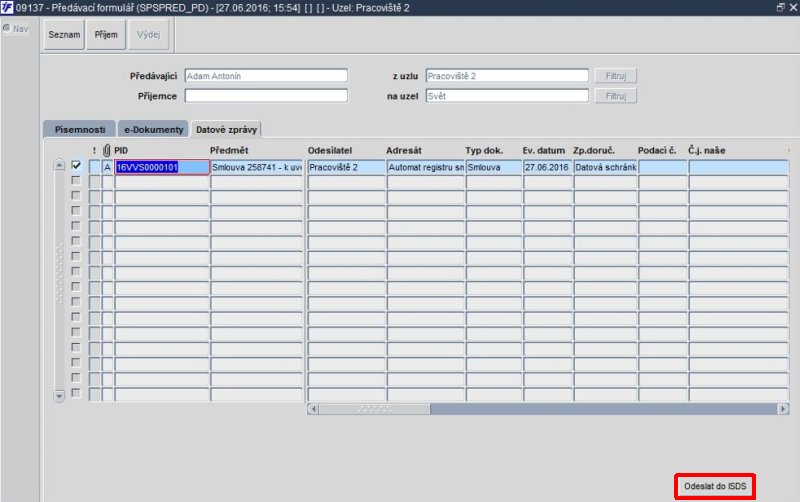This screenshot has width=800, height=502.
Task: Open the Nav navigation panel
Action: 16,29
